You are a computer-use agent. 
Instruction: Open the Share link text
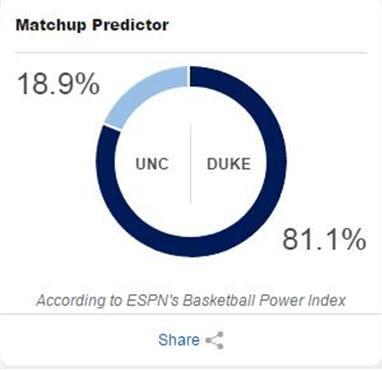(x=179, y=340)
